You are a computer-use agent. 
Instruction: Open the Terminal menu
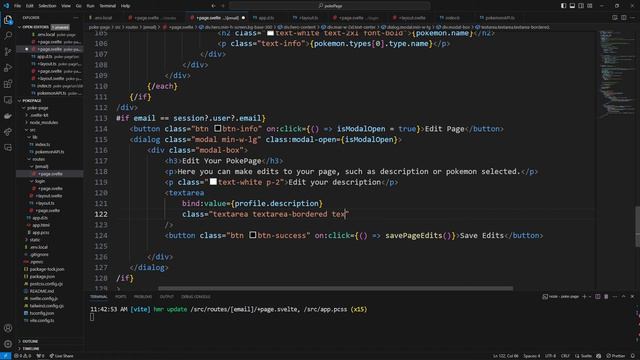click(107, 6)
